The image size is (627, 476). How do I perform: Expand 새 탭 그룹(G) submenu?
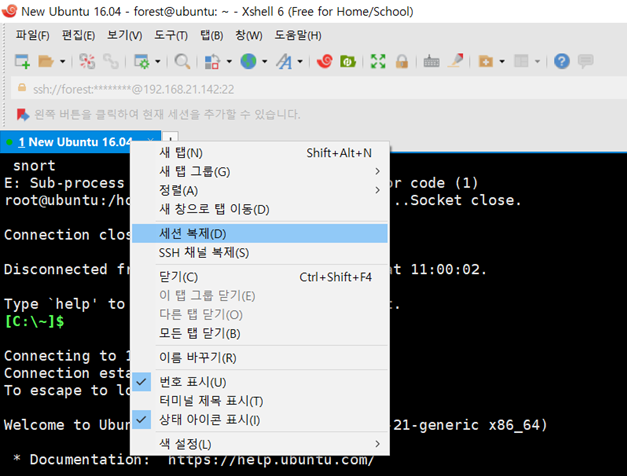coord(260,172)
